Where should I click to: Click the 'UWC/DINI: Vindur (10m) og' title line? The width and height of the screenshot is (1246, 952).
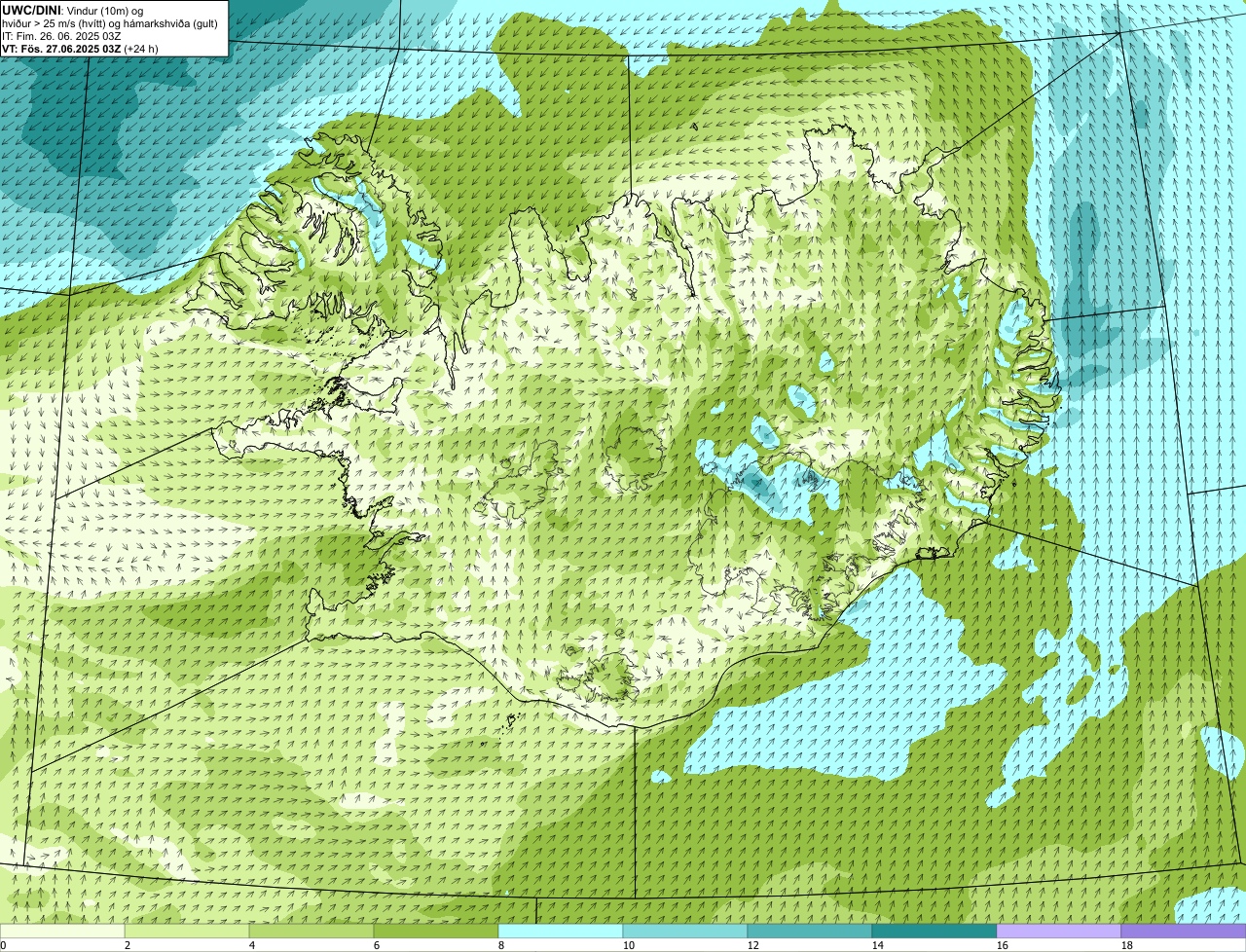tap(73, 10)
